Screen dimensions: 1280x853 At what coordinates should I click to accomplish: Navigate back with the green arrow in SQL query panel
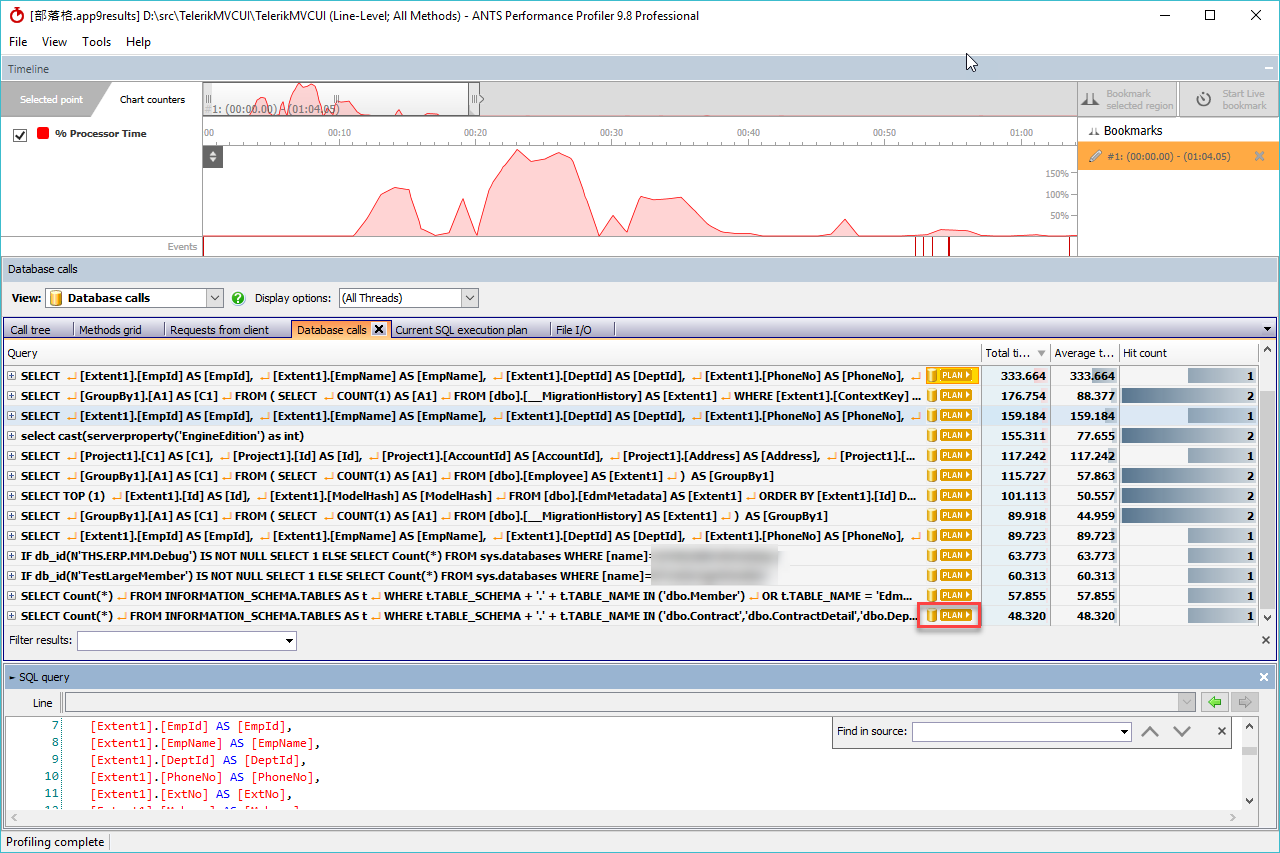tap(1213, 701)
